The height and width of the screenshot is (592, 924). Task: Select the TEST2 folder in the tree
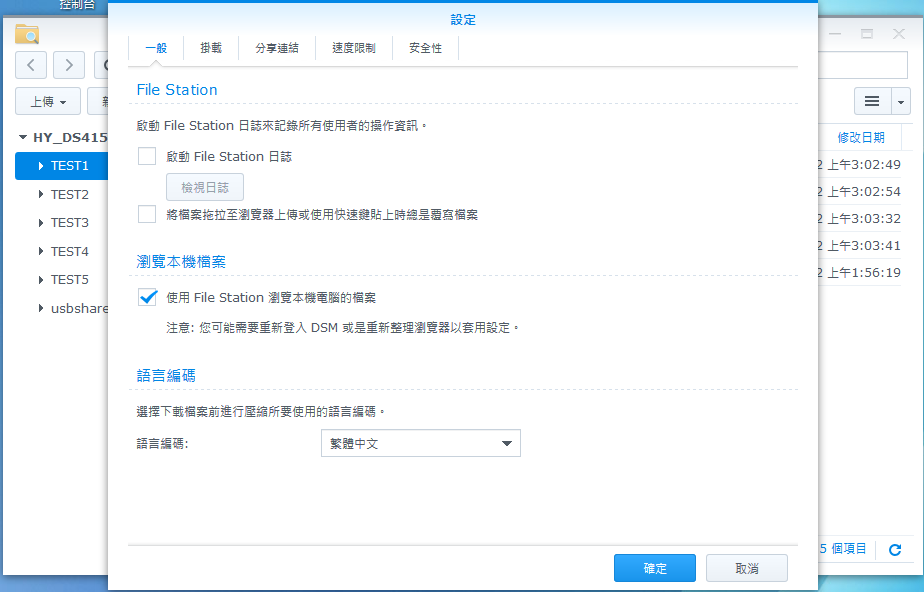coord(70,194)
